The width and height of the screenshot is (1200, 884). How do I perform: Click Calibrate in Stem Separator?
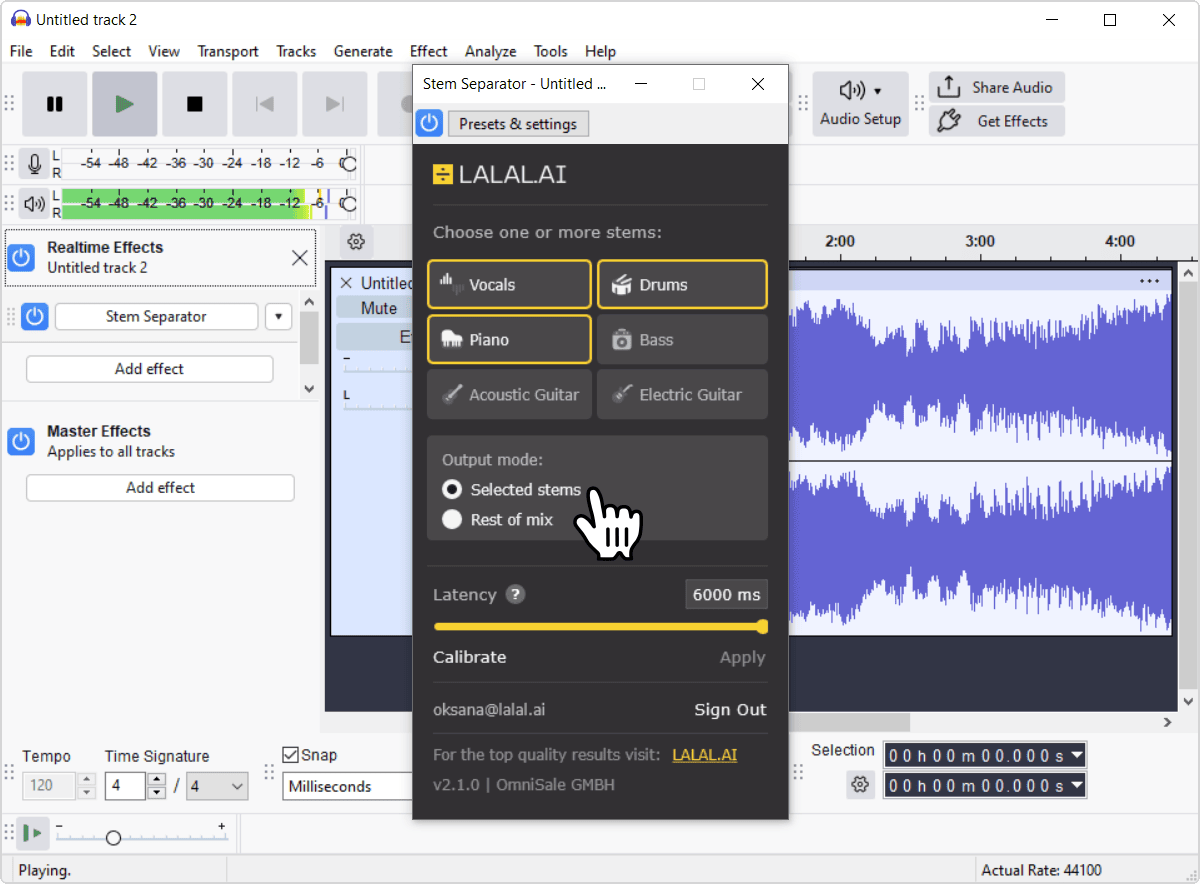point(470,658)
